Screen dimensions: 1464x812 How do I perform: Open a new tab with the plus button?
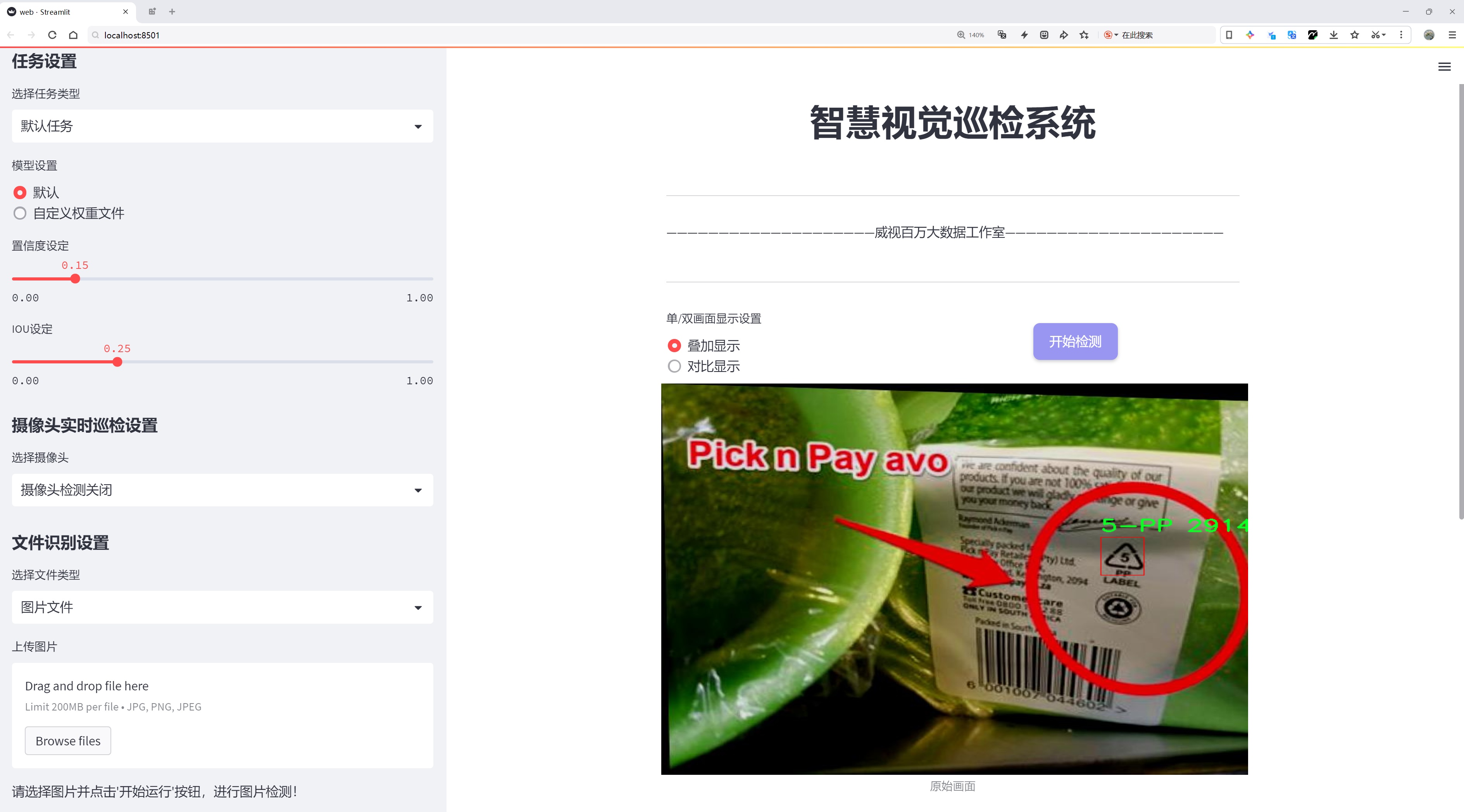(x=172, y=11)
